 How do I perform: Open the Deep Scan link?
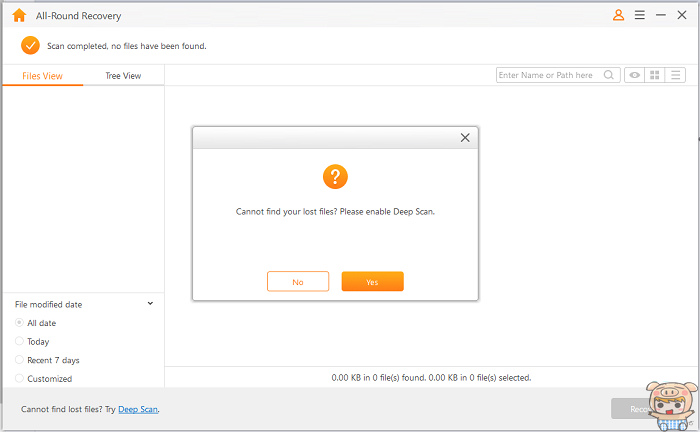point(138,409)
